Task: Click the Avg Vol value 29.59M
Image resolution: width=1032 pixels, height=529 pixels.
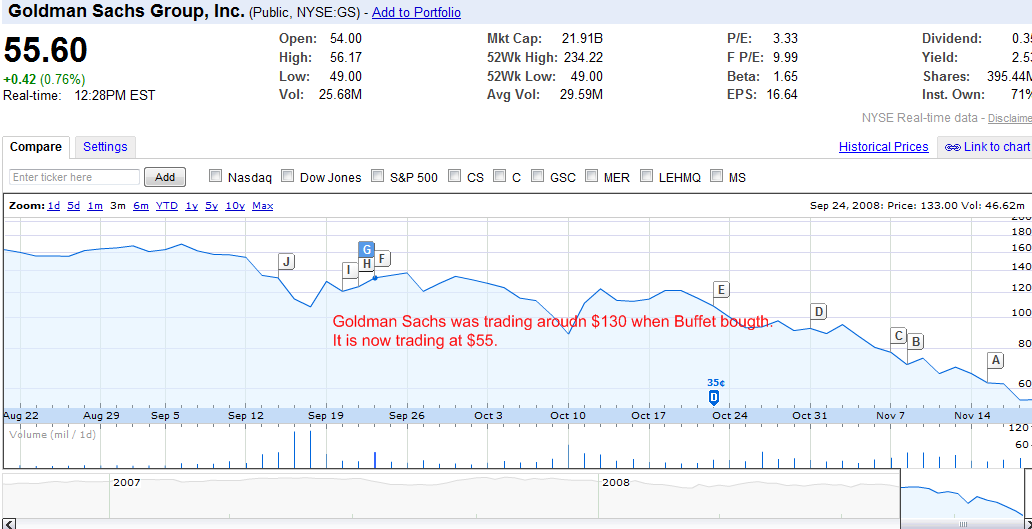Action: point(582,94)
